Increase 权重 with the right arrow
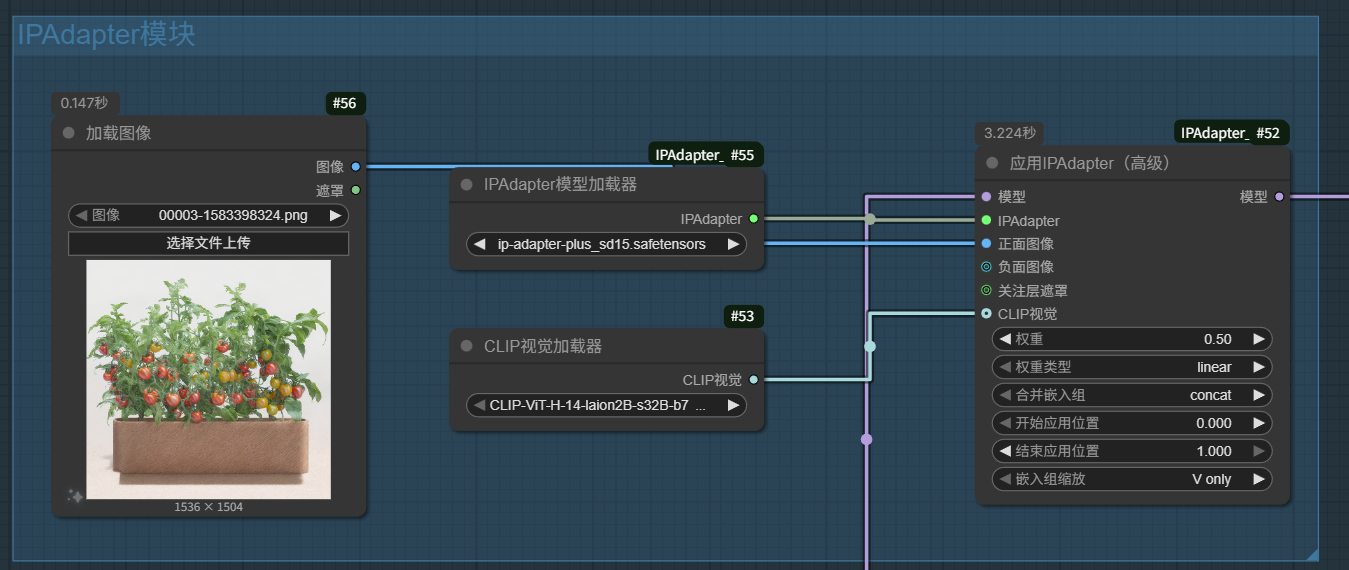 (x=1259, y=339)
